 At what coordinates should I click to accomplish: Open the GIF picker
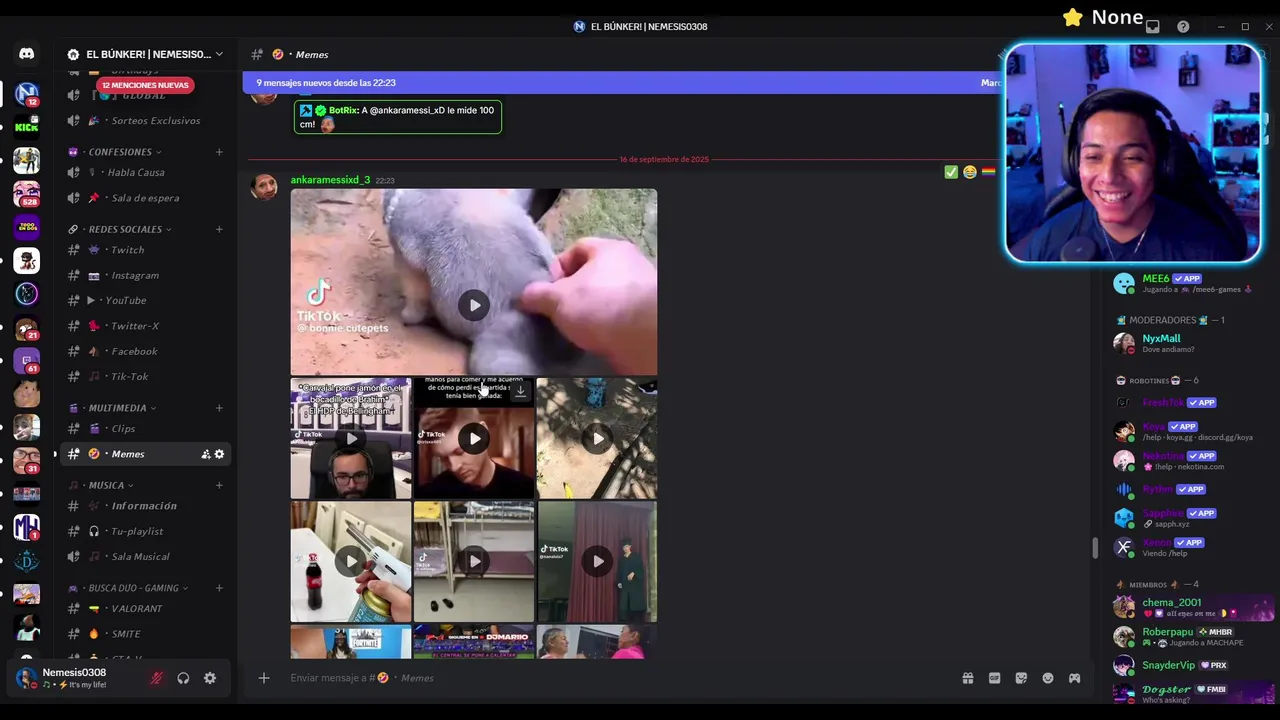(994, 678)
